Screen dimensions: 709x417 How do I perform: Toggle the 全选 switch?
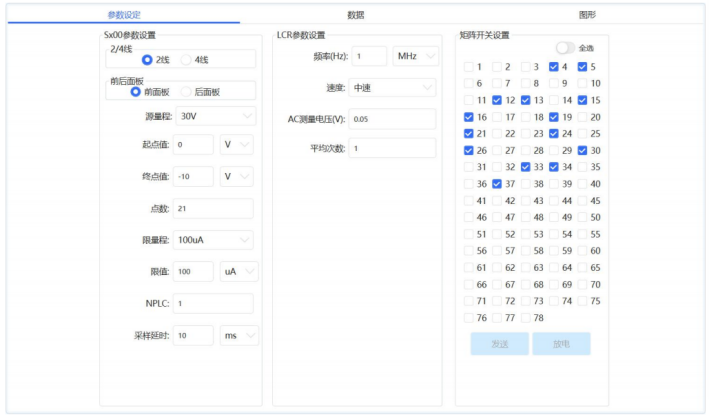coord(565,48)
